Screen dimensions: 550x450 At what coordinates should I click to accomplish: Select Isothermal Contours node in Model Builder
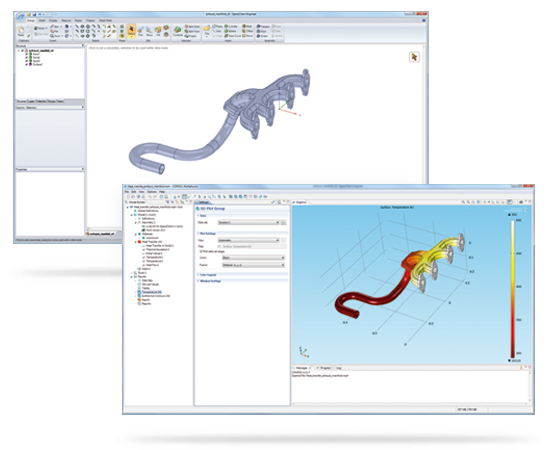[x=156, y=296]
